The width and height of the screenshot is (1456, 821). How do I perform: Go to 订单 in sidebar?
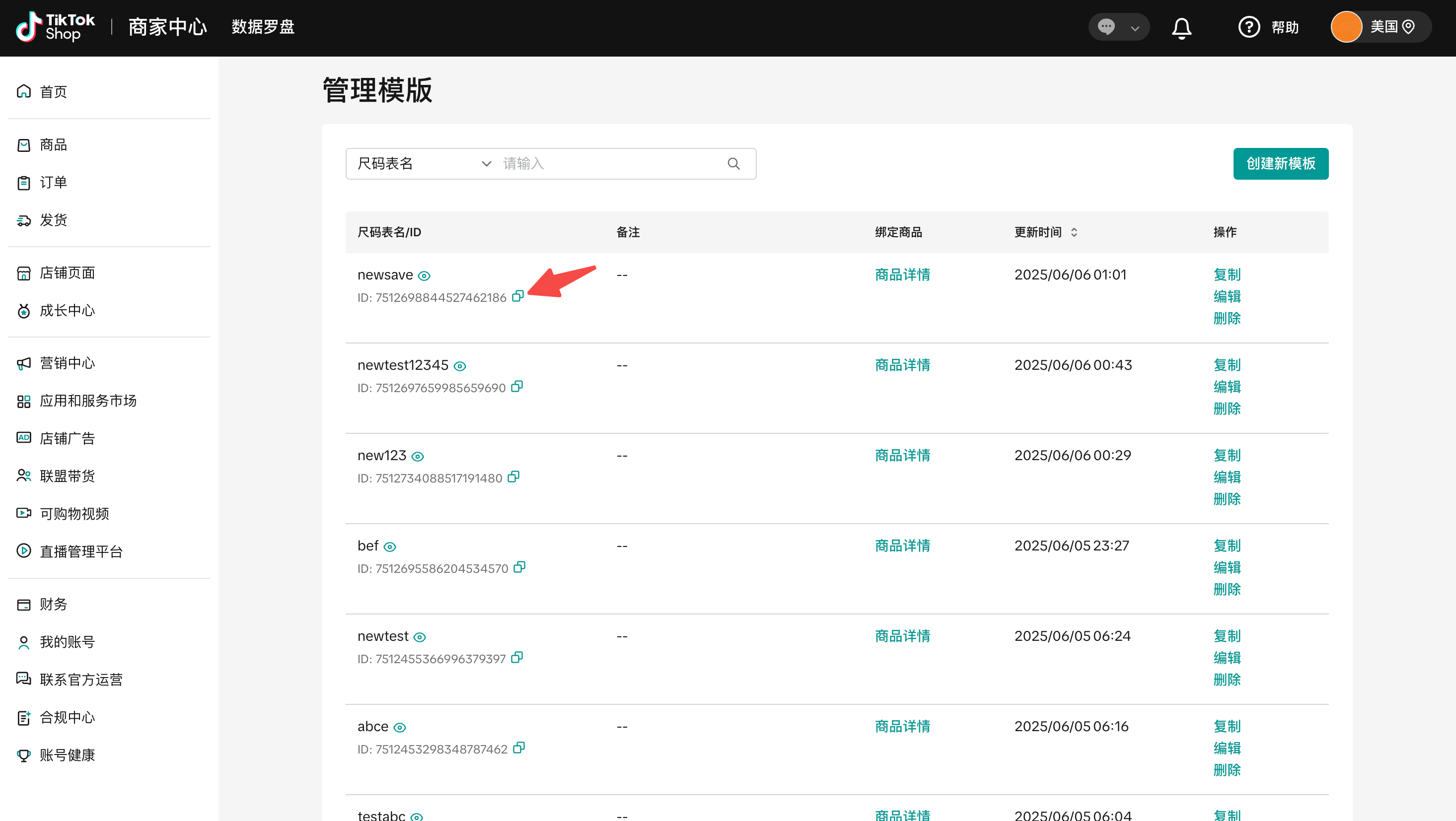coord(53,183)
